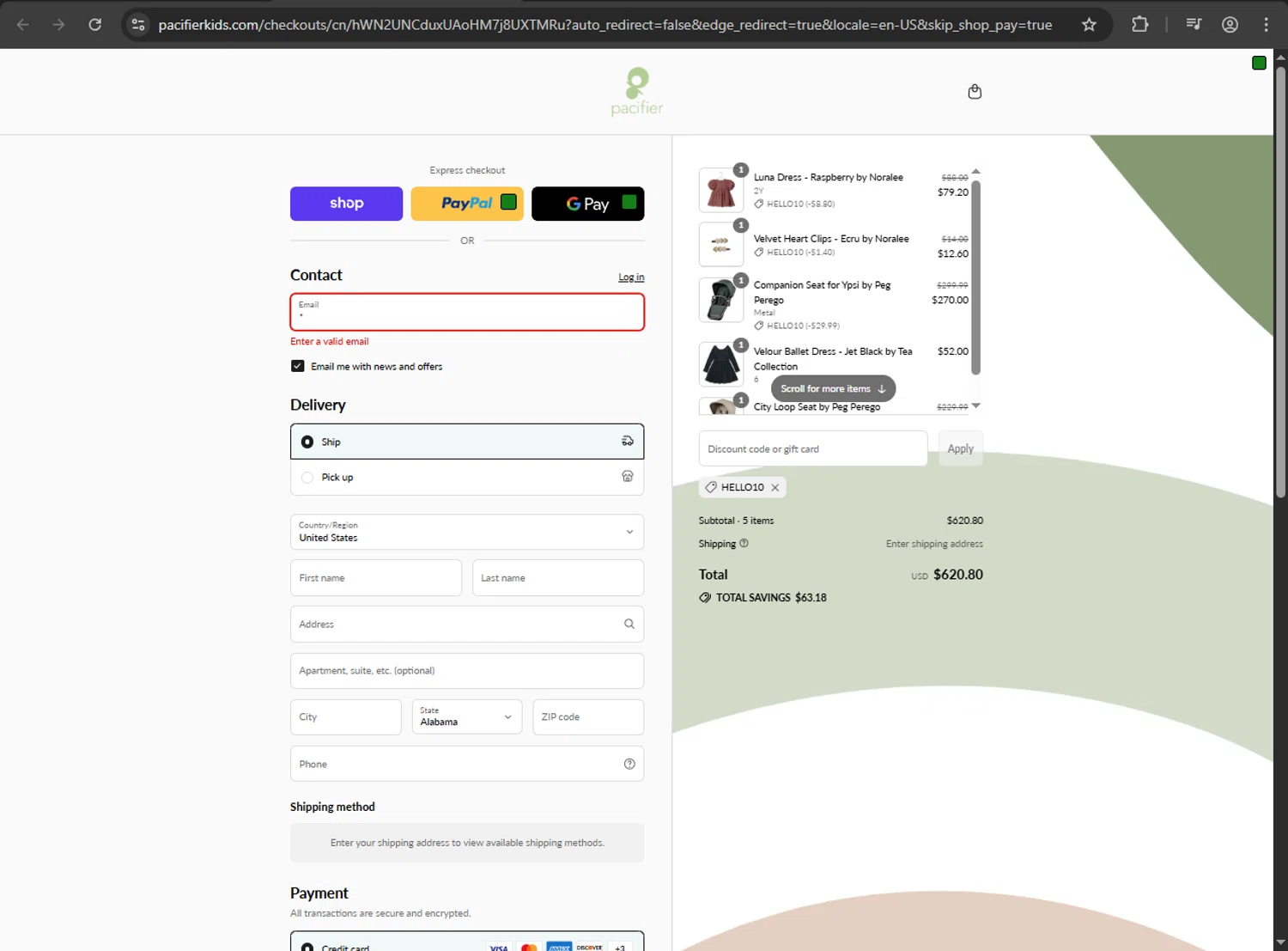Open the Chrome three-dot menu
This screenshot has width=1288, height=951.
click(1266, 25)
